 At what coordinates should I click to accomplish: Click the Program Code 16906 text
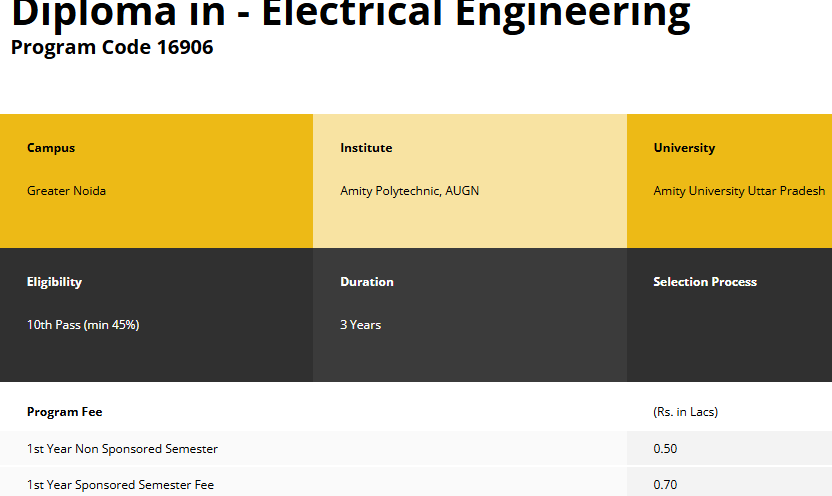[112, 47]
